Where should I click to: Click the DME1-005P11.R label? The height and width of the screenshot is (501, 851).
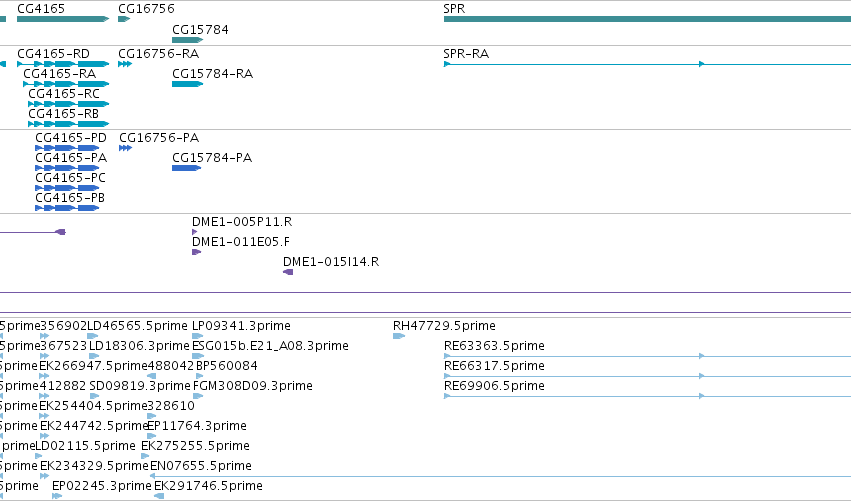point(242,221)
